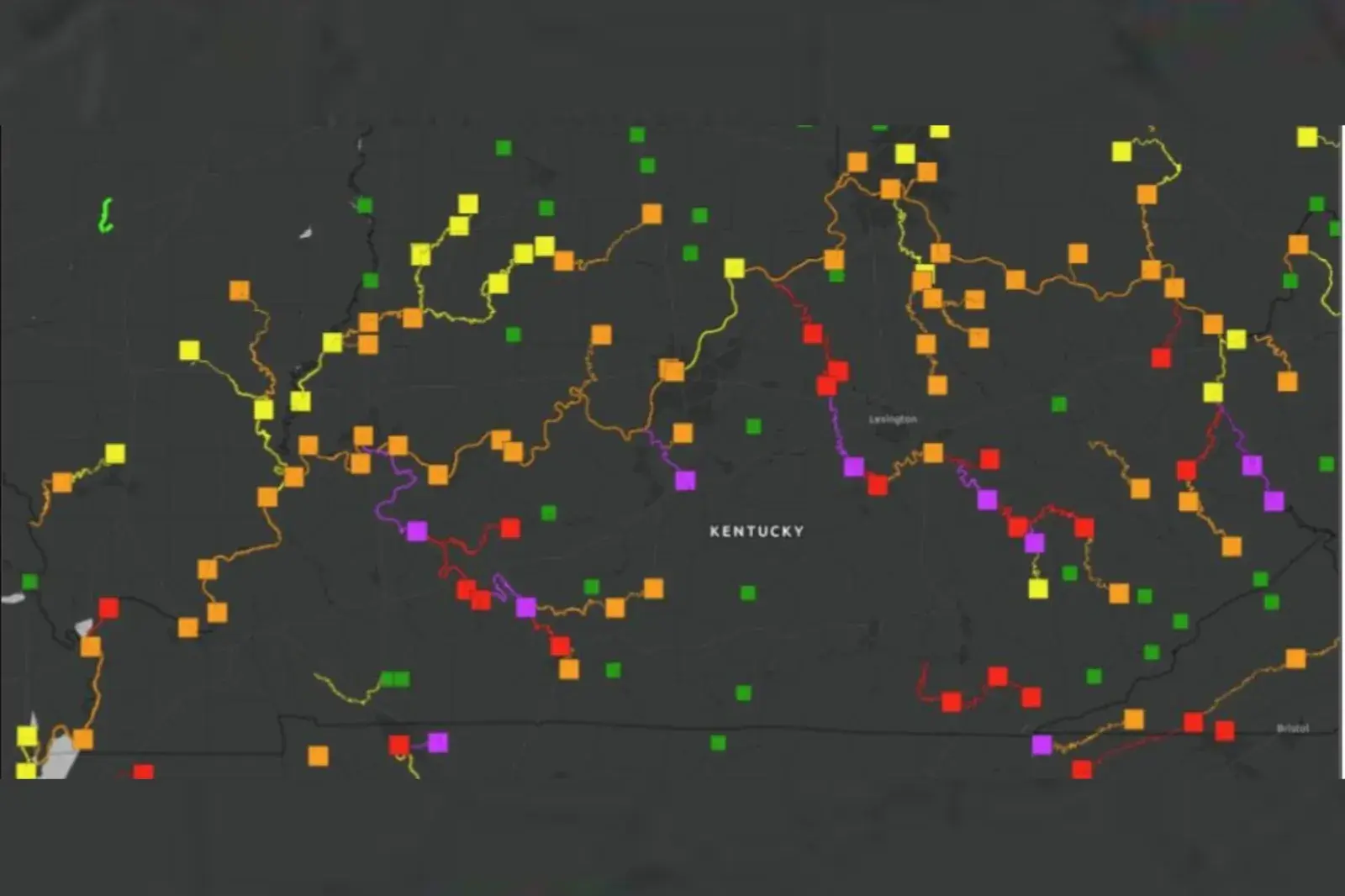Image resolution: width=1345 pixels, height=896 pixels.
Task: Select the lone orange marker below southern border line
Action: [318, 756]
